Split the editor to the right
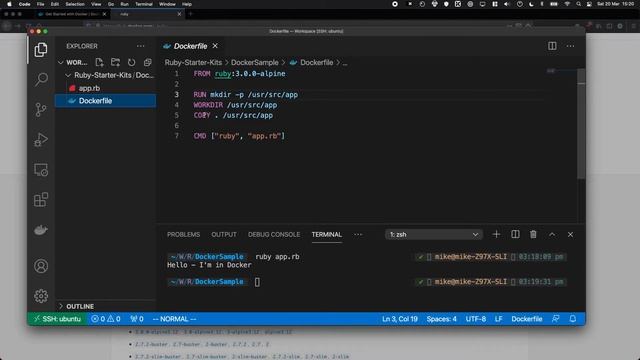The image size is (640, 360). point(552,46)
